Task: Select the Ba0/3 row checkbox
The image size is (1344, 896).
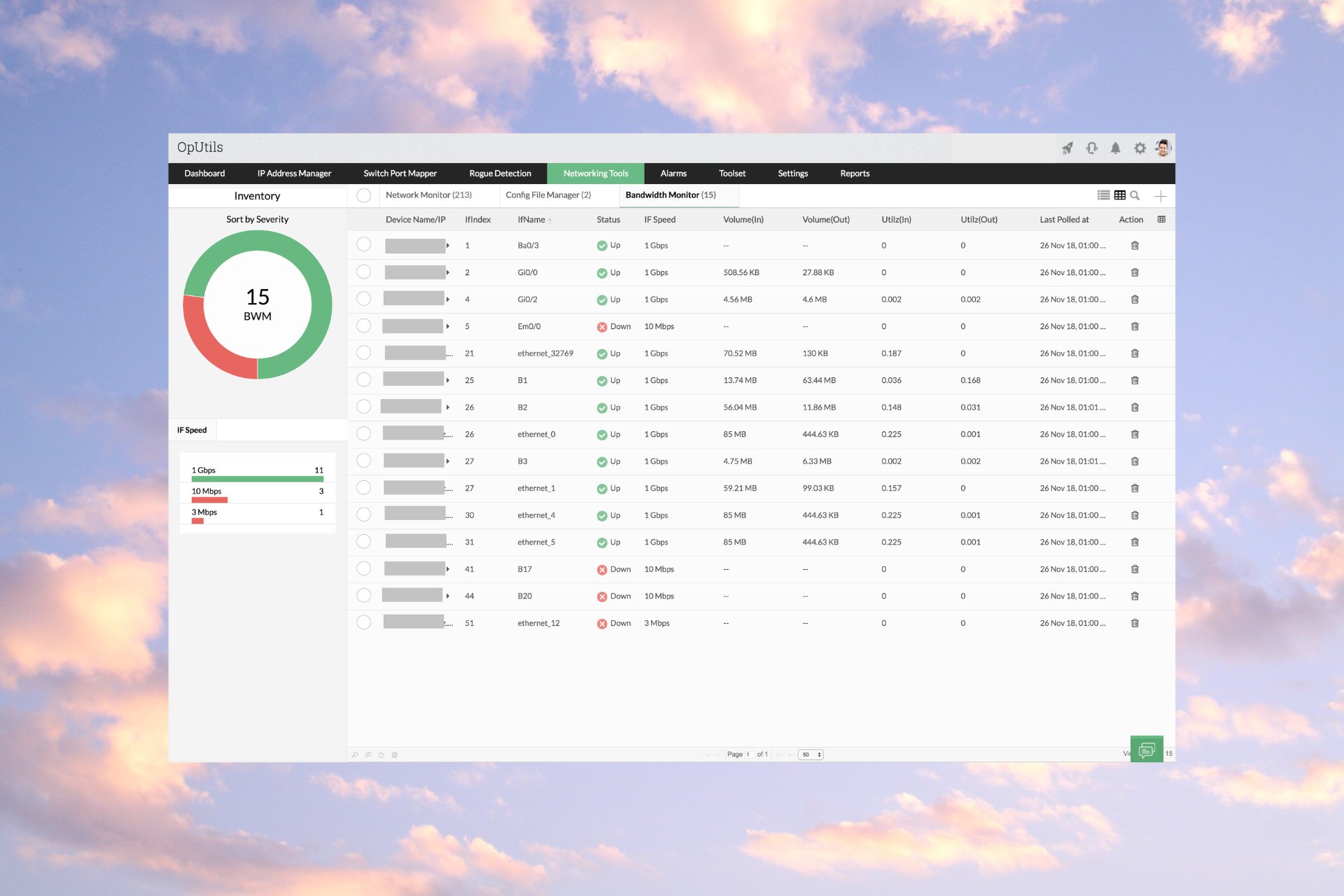Action: click(x=363, y=244)
